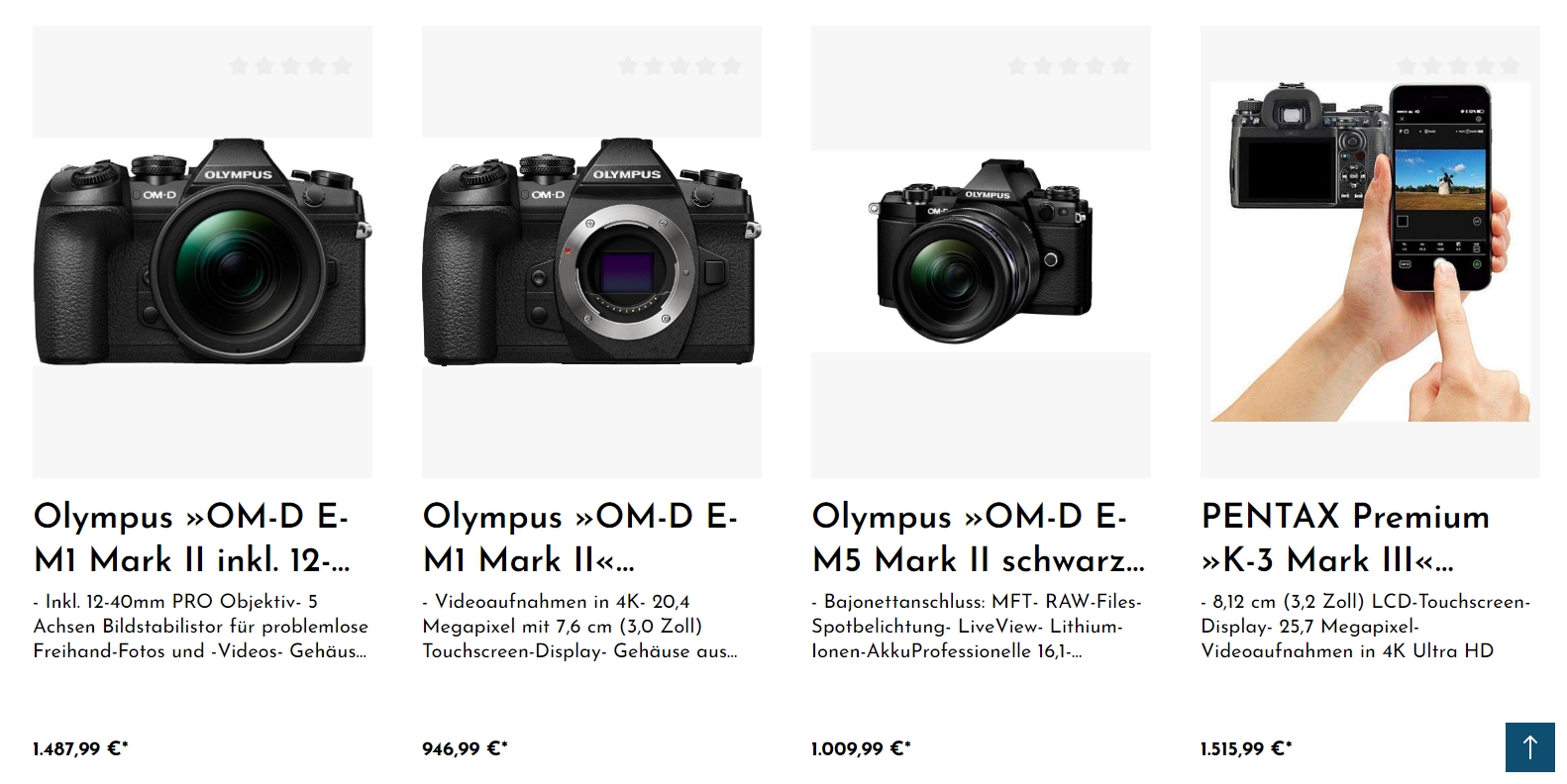Open the Olympus E-M1 Mark II with lens image

pyautogui.click(x=202, y=251)
